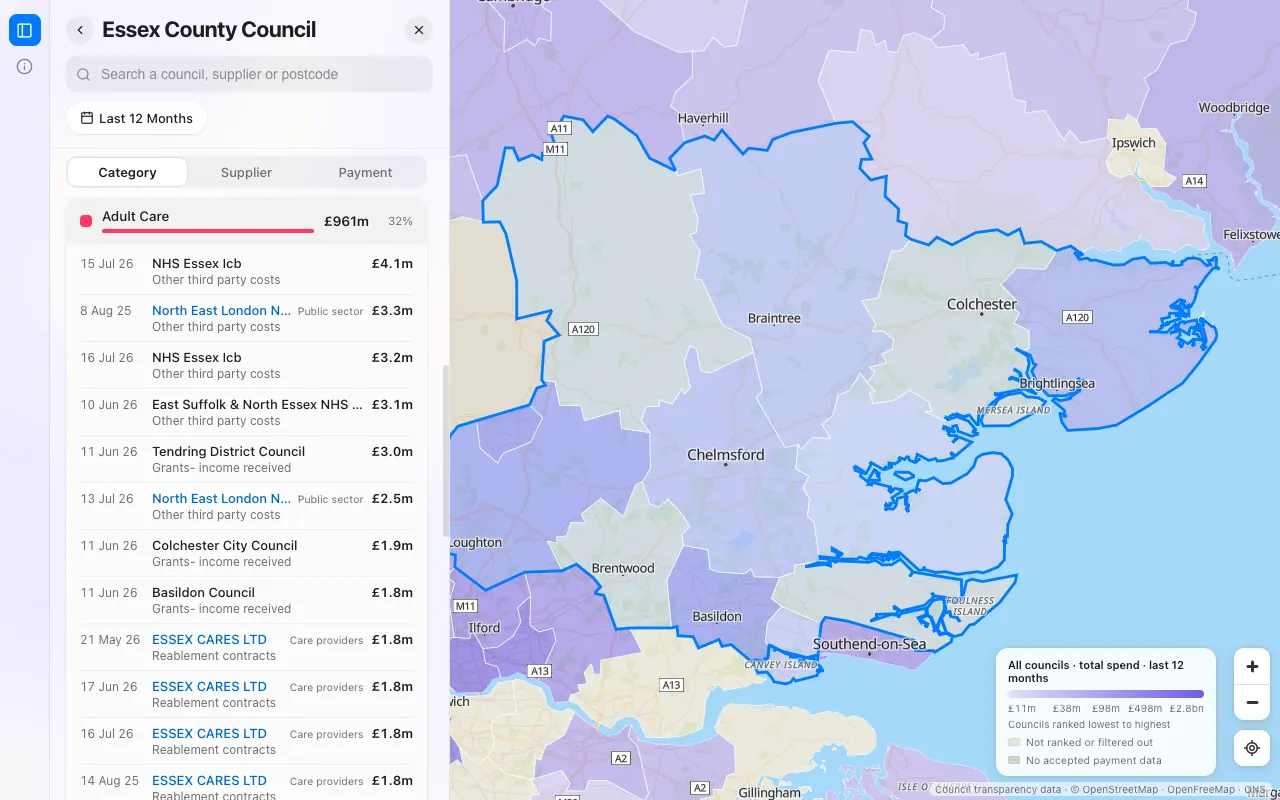Collapse the Adult Care category row
Viewport: 1280px width, 800px height.
(247, 221)
